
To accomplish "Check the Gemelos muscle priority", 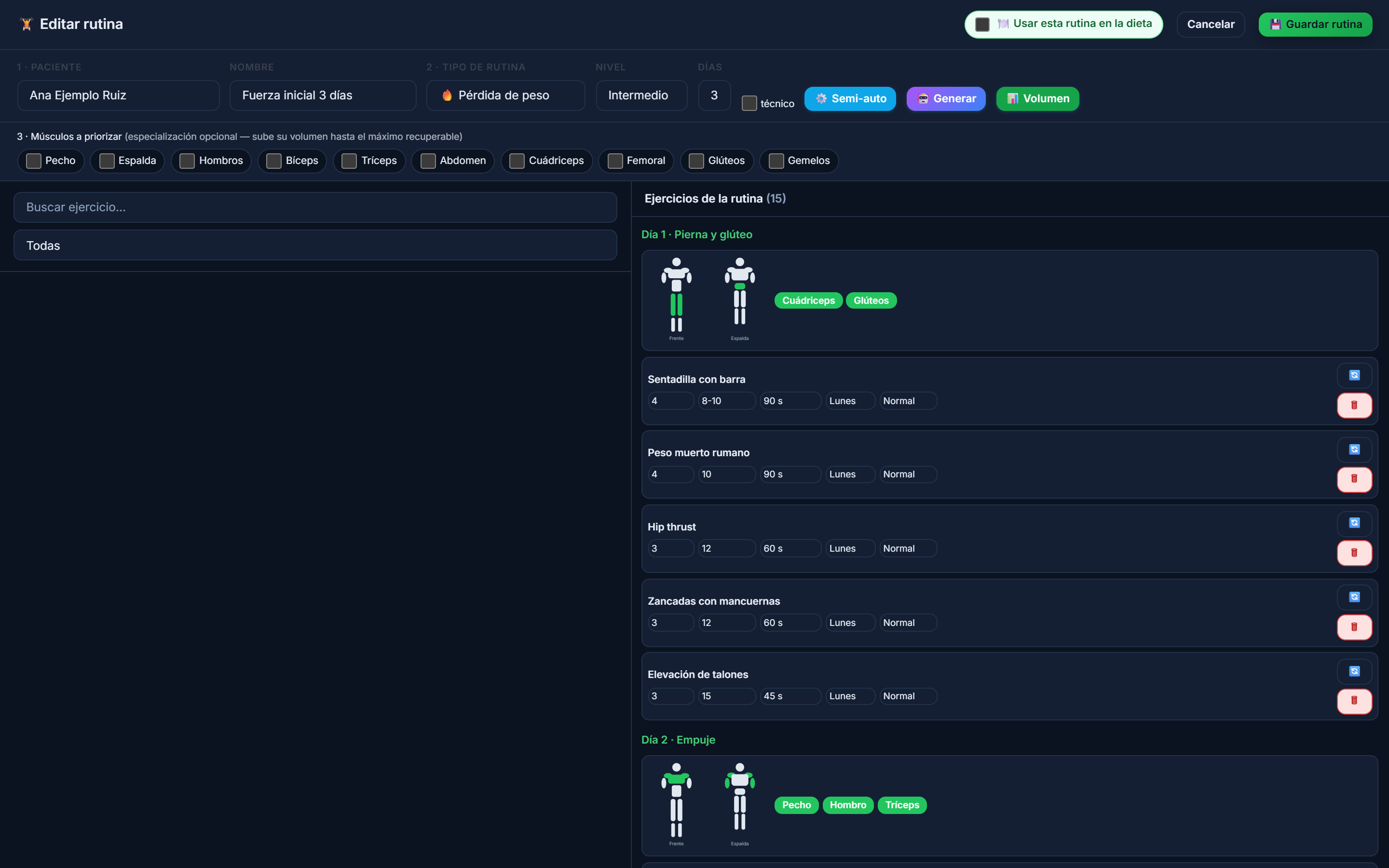I will point(776,161).
